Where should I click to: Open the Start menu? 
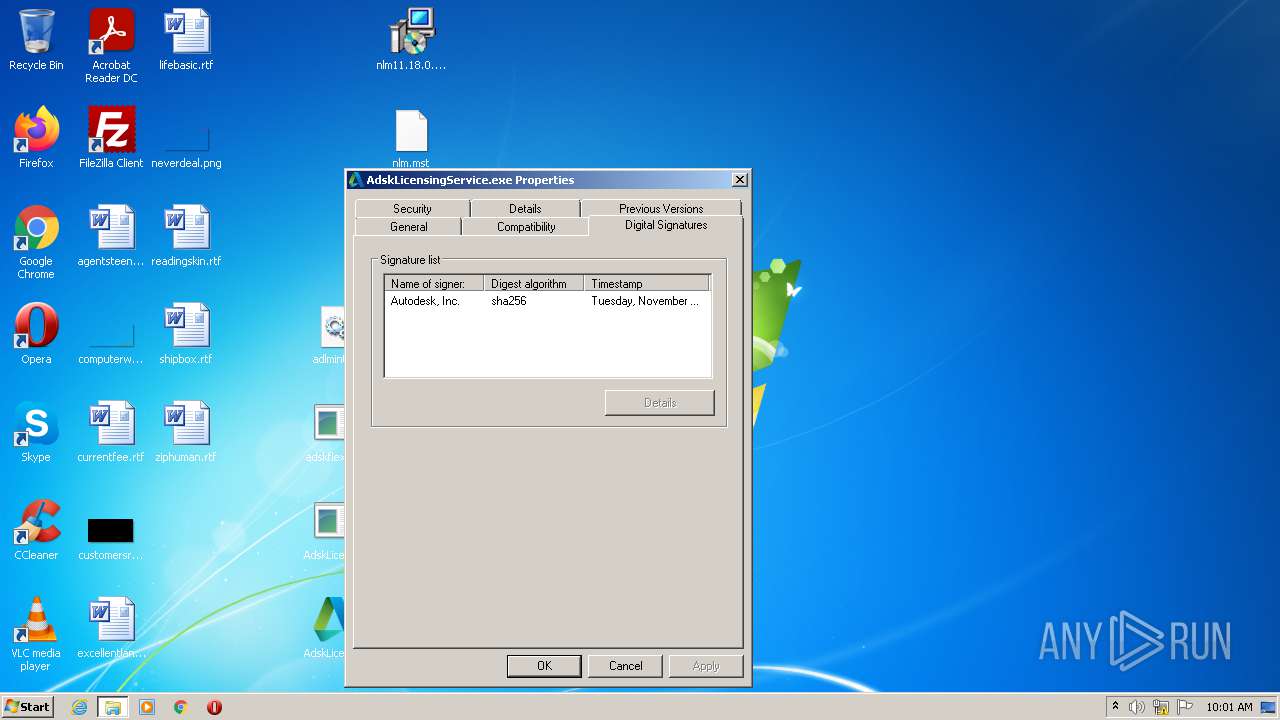(28, 706)
